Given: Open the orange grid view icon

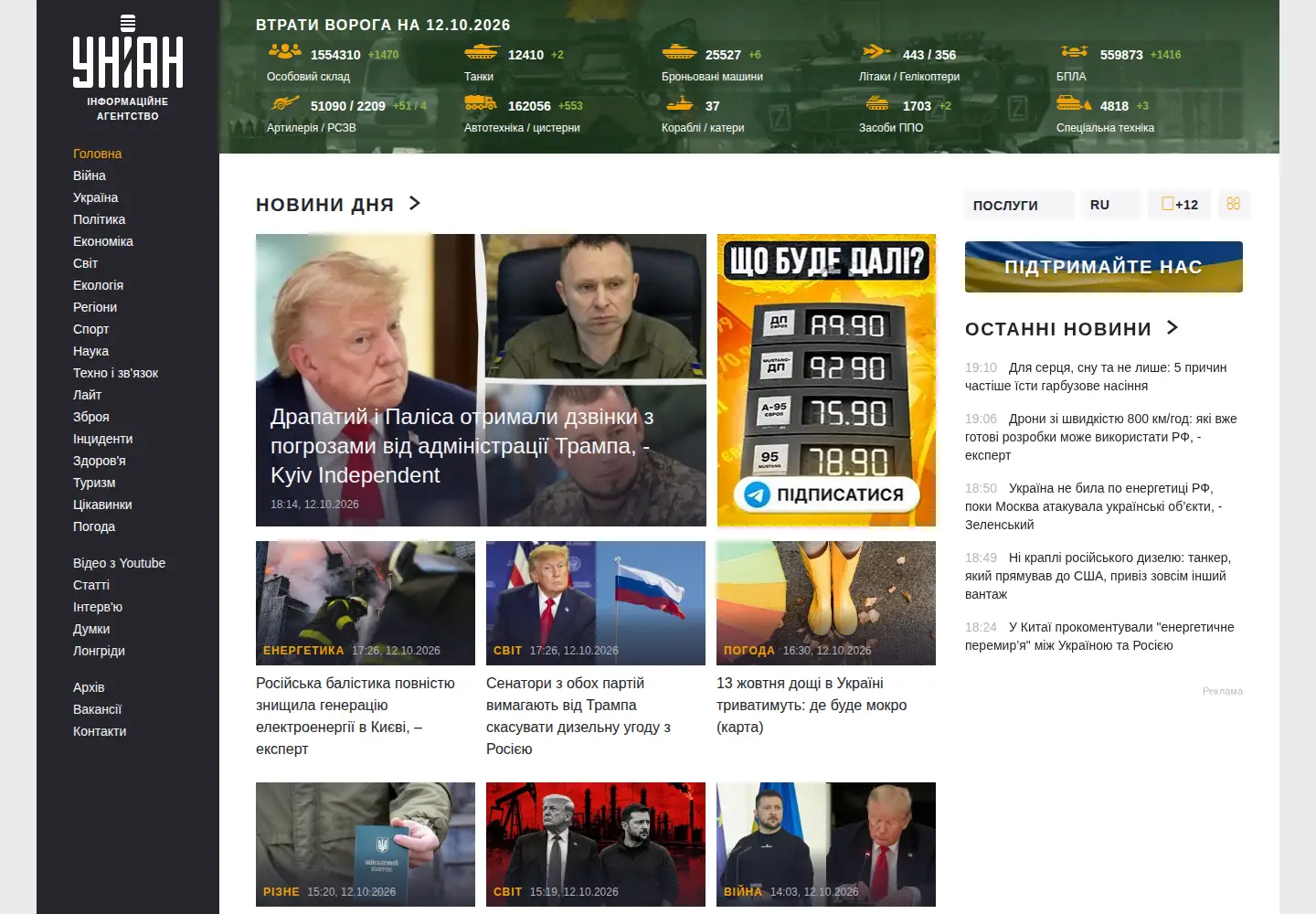Looking at the screenshot, I should pyautogui.click(x=1234, y=204).
